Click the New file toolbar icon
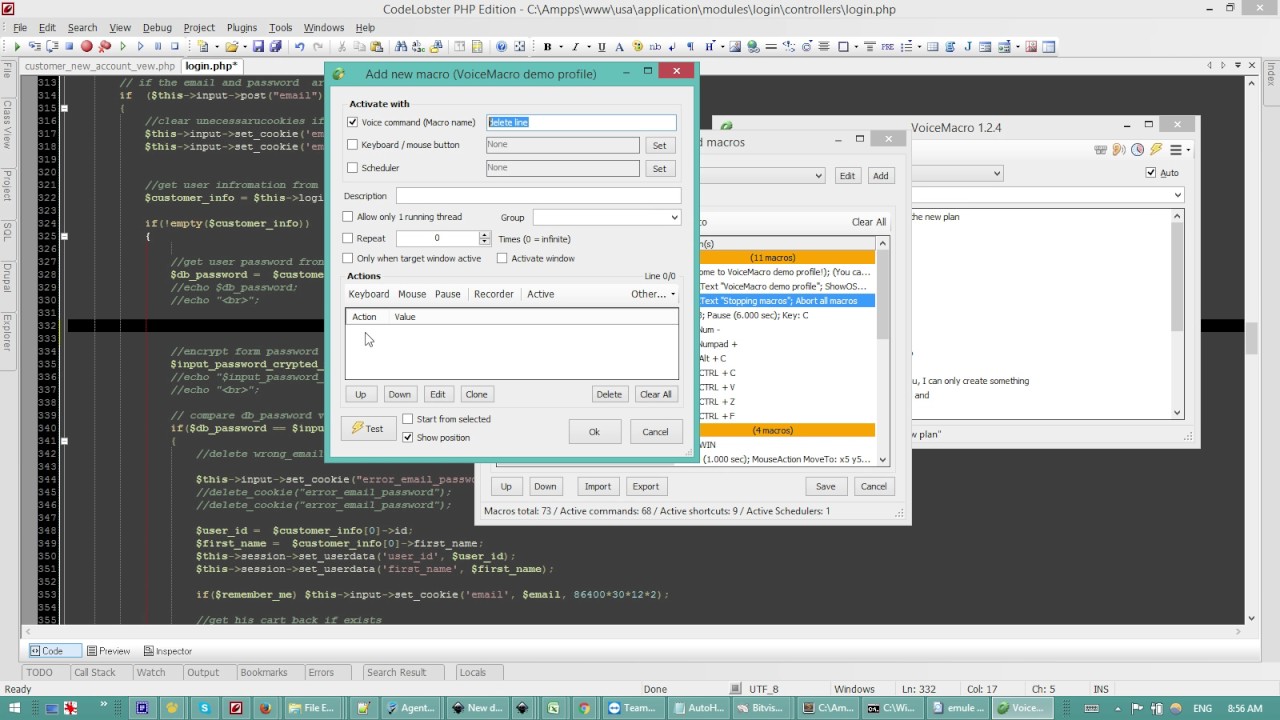The height and width of the screenshot is (720, 1280). click(x=203, y=46)
